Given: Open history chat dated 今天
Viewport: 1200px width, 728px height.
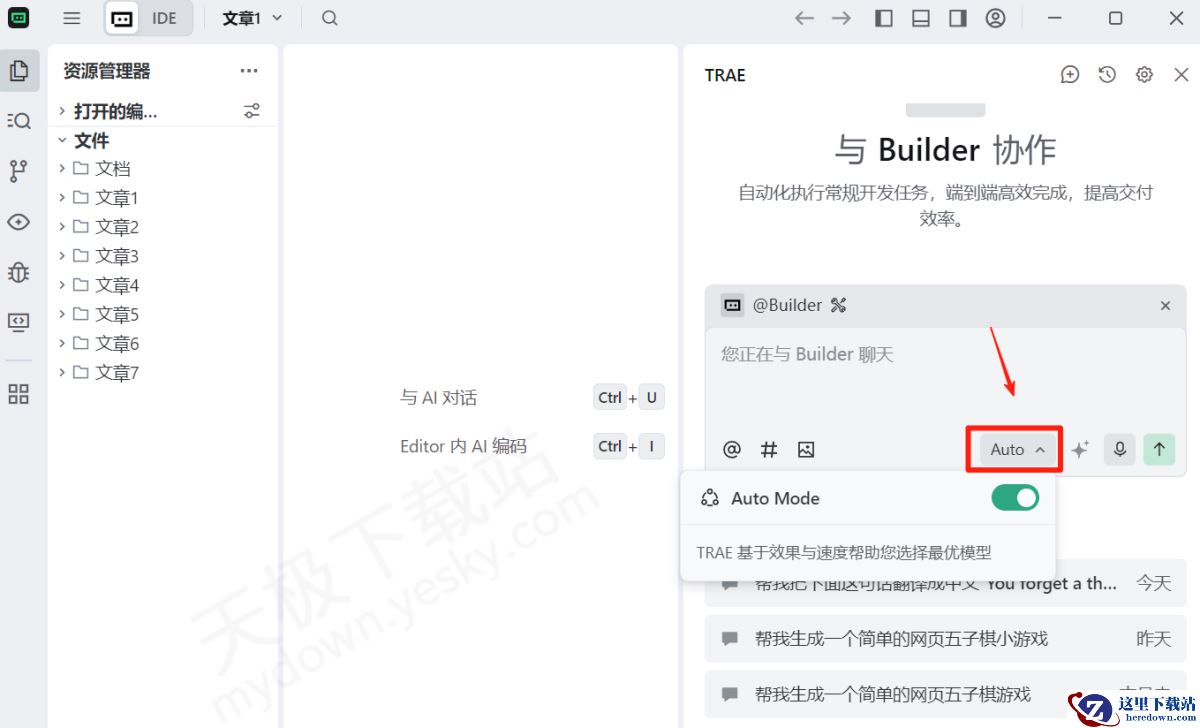Looking at the screenshot, I should [x=945, y=584].
